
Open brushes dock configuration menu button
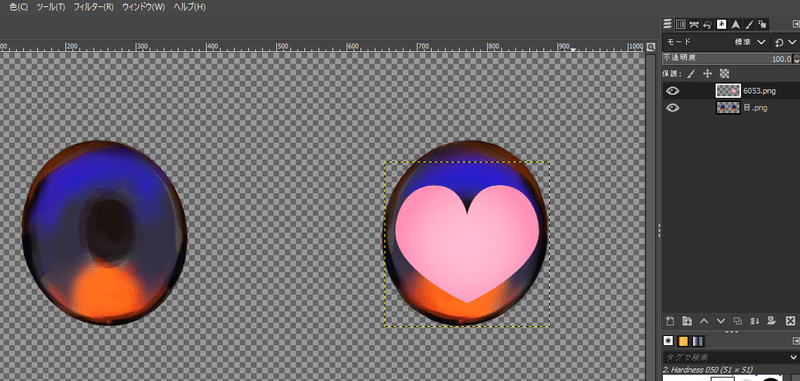coord(795,340)
